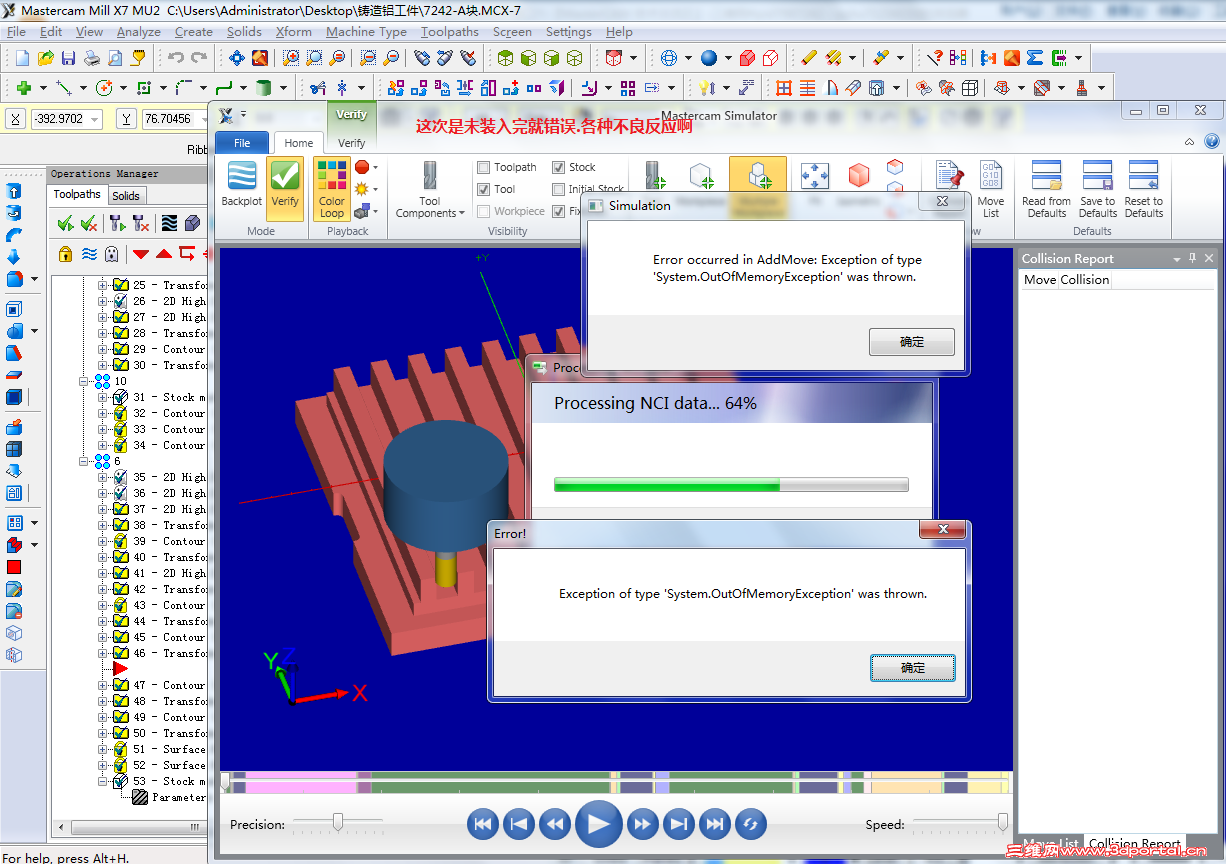Regenerate all selected operations icon
The height and width of the screenshot is (864, 1226).
point(117,222)
